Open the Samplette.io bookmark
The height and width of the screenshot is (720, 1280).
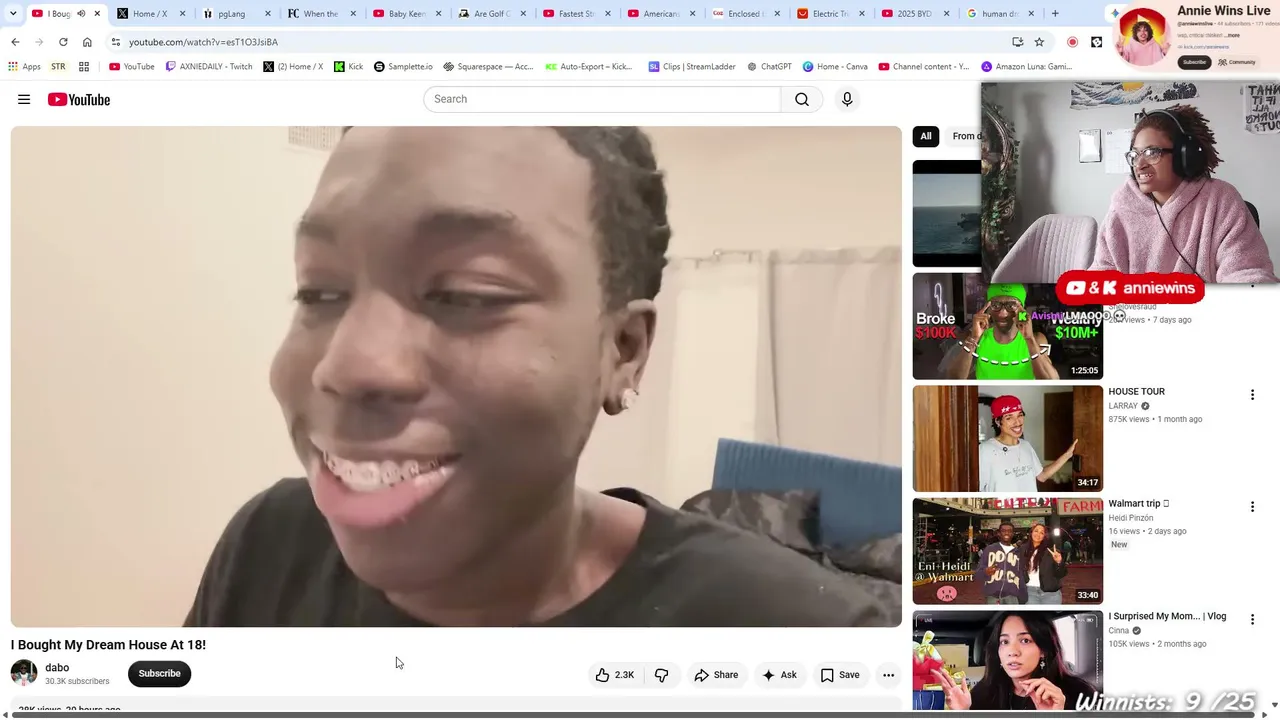403,67
